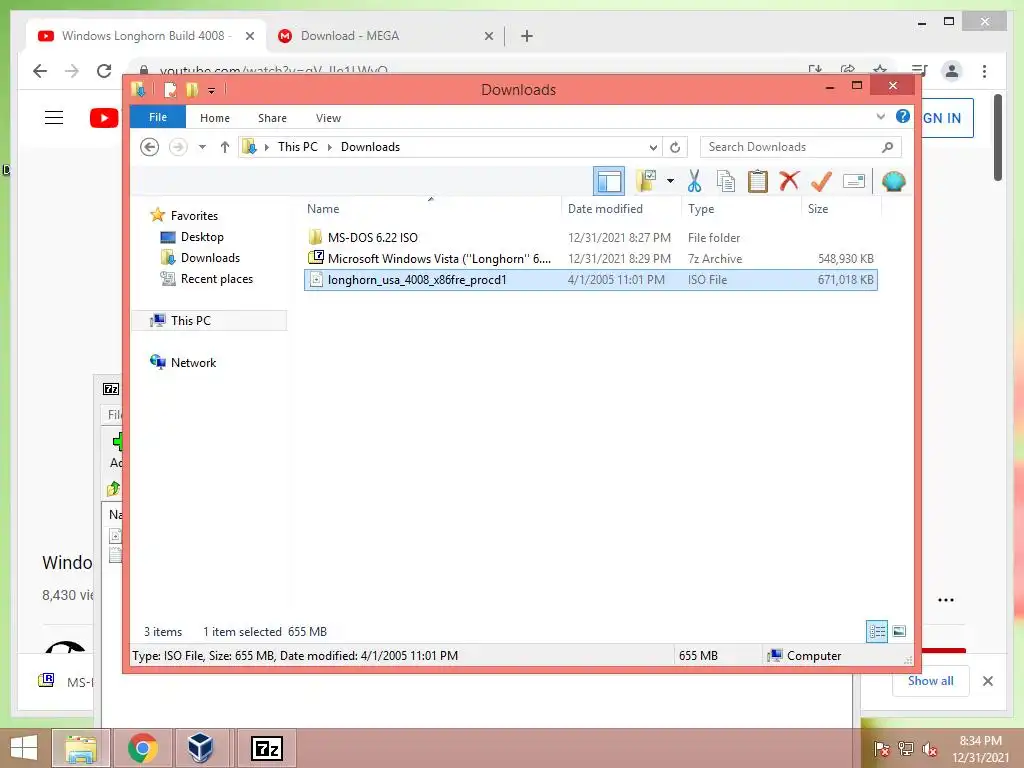Screen dimensions: 1024x768
Task: Open the YouTube hamburger guide menu
Action: (x=54, y=118)
